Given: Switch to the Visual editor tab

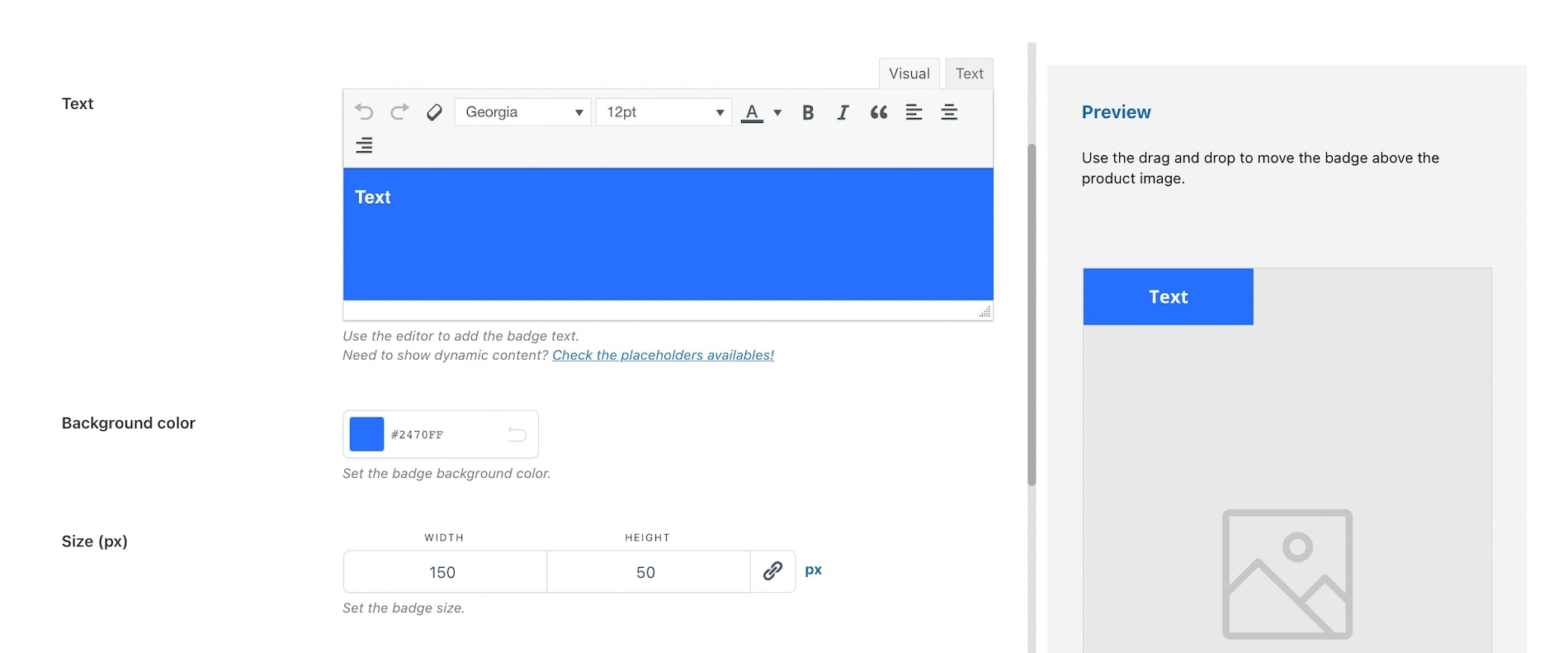Looking at the screenshot, I should (909, 73).
